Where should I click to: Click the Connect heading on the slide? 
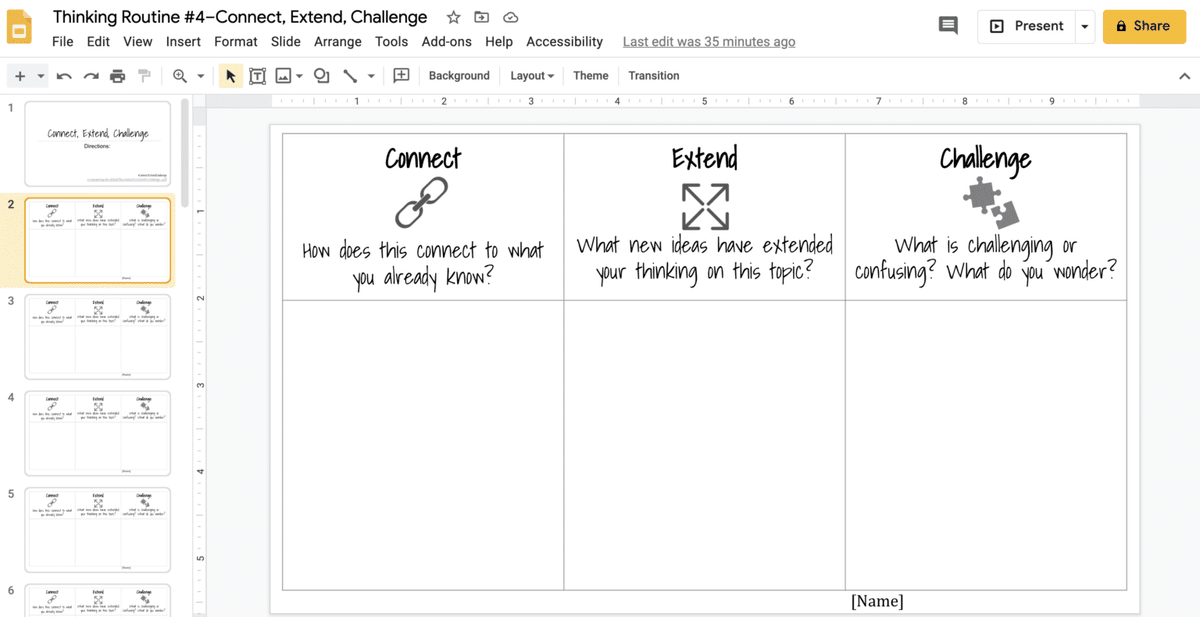coord(423,159)
